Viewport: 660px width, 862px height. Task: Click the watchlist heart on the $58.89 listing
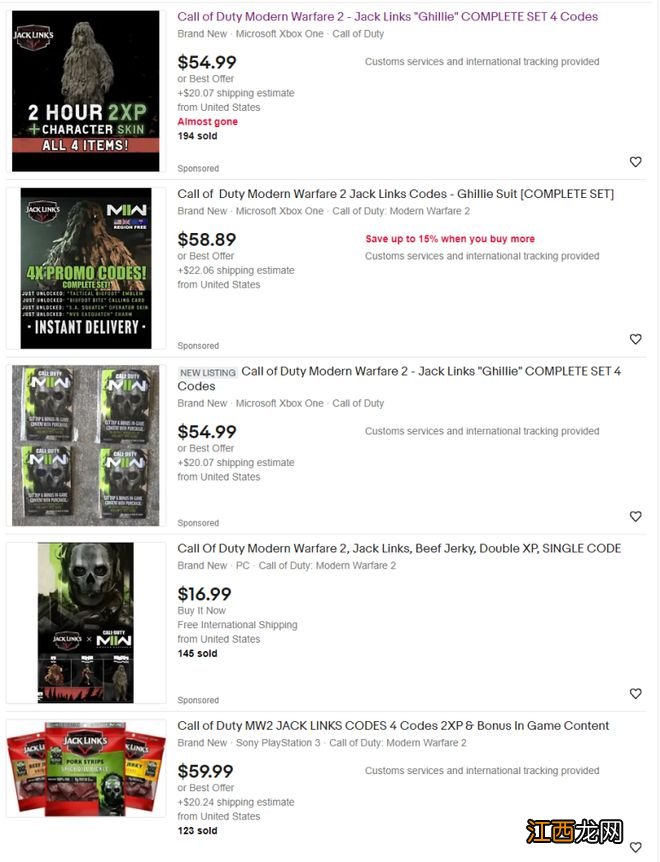click(x=635, y=339)
